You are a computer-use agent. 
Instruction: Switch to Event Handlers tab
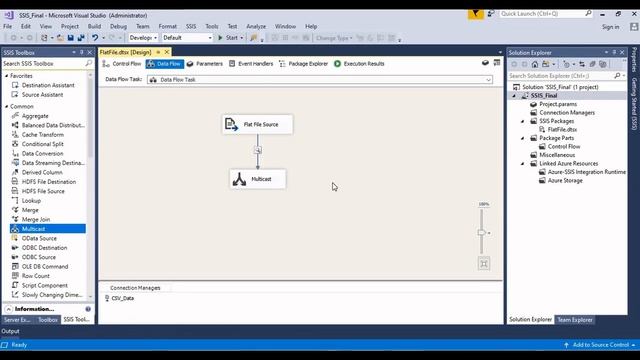[x=251, y=64]
